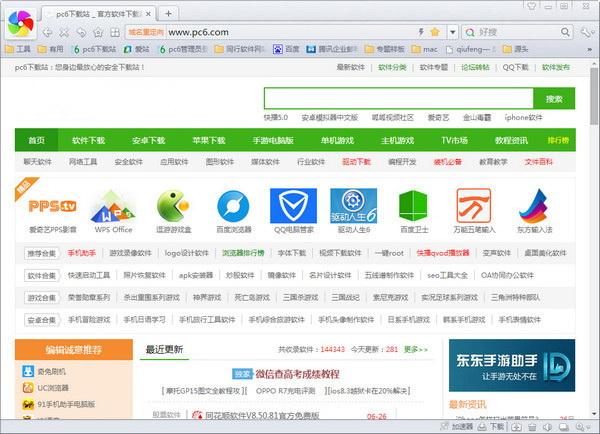This screenshot has width=600, height=434.
Task: Click the undo closed tab icon
Action: click(x=81, y=33)
